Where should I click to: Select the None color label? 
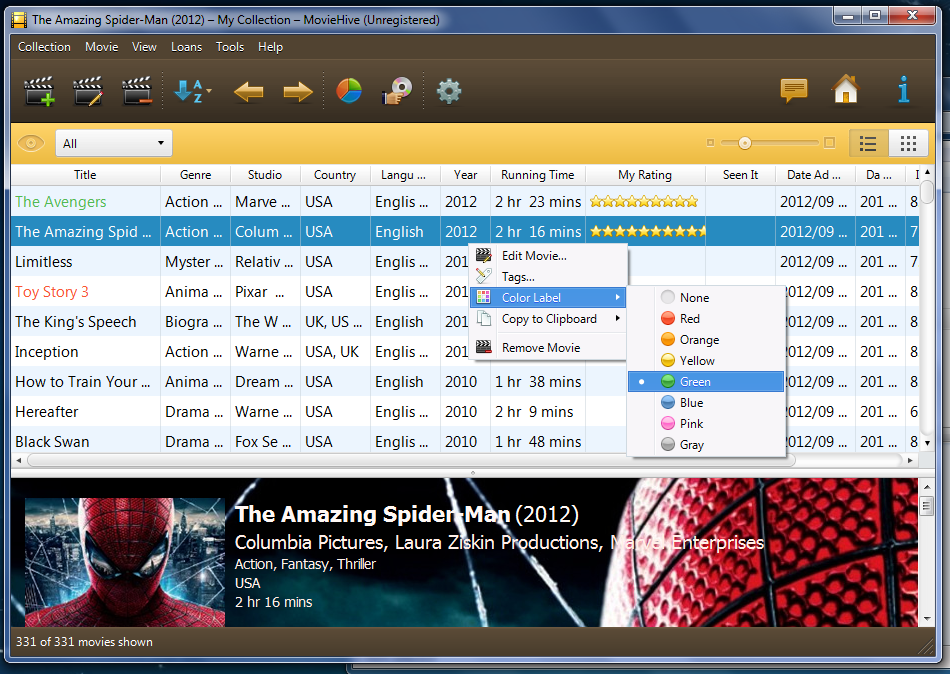tap(706, 298)
